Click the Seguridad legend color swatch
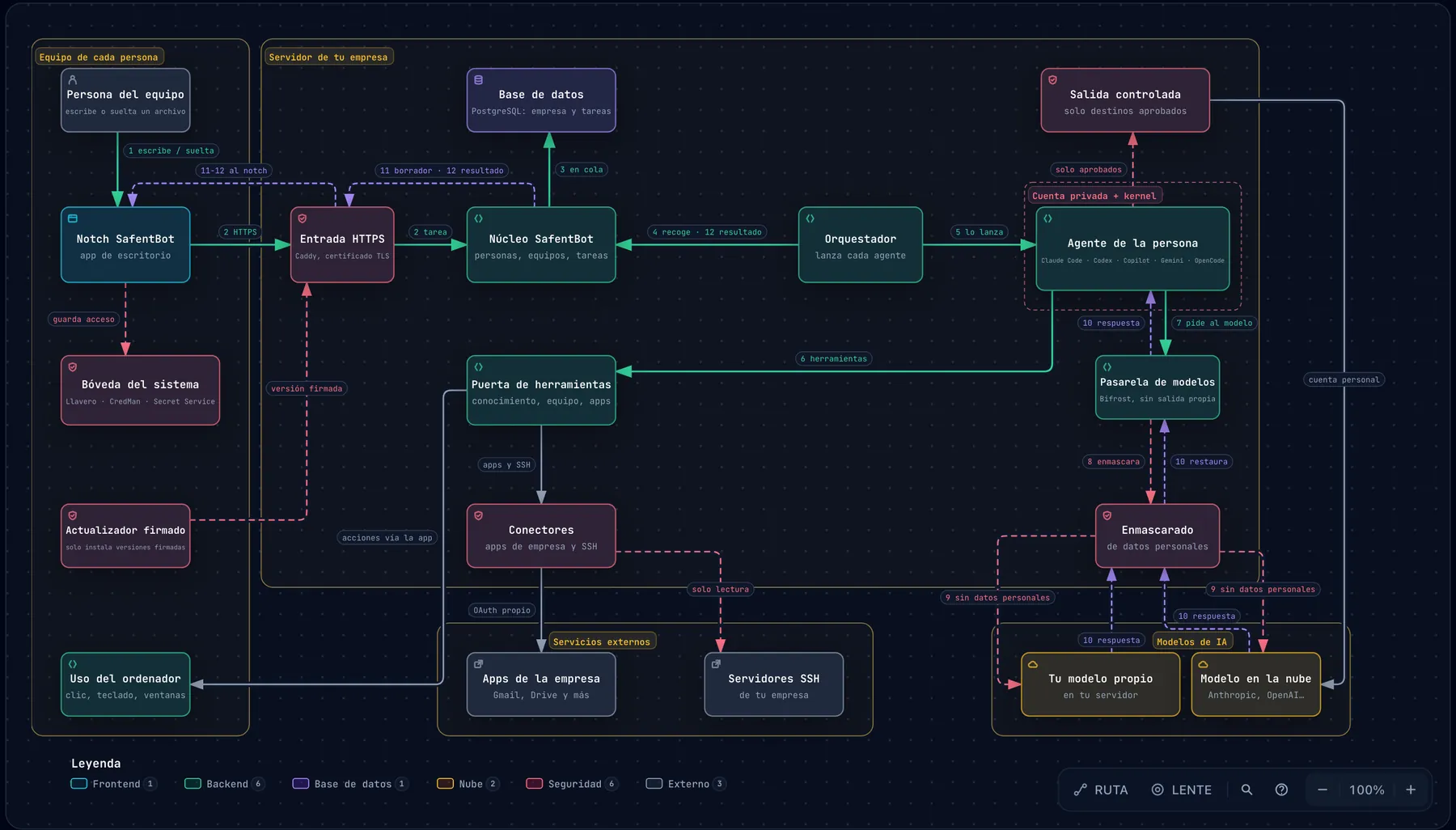Screen dimensions: 1456x830 (534, 784)
